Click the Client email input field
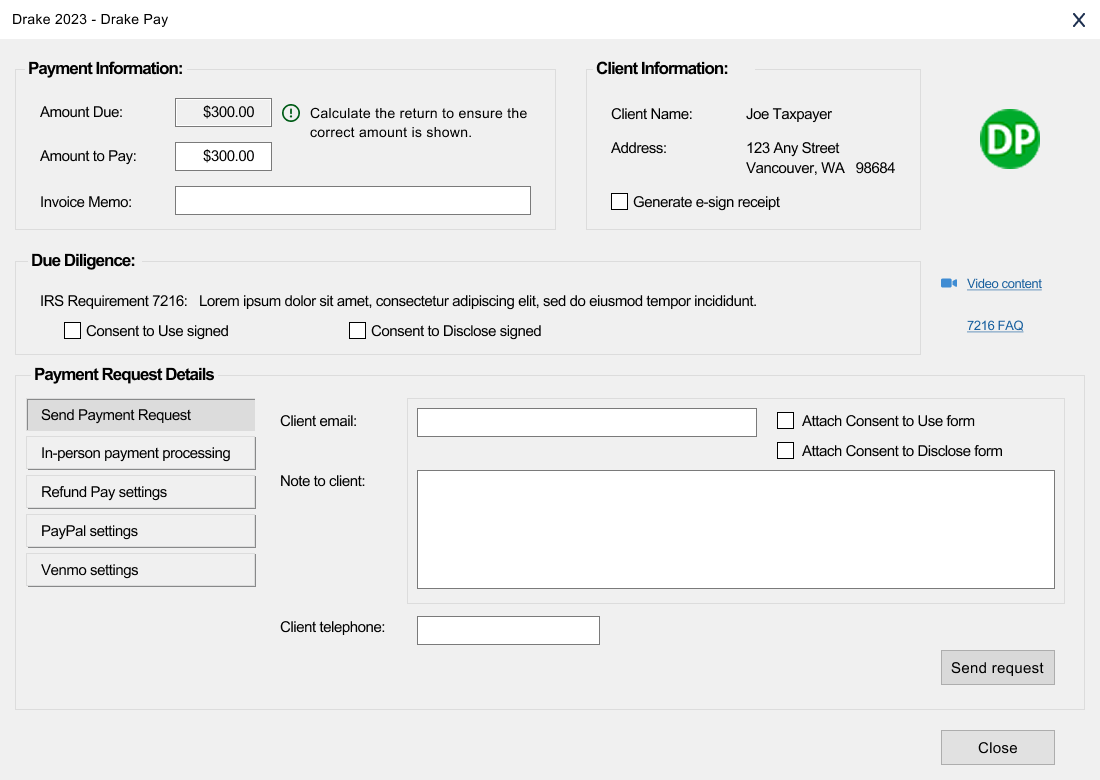The height and width of the screenshot is (780, 1100). pyautogui.click(x=586, y=422)
